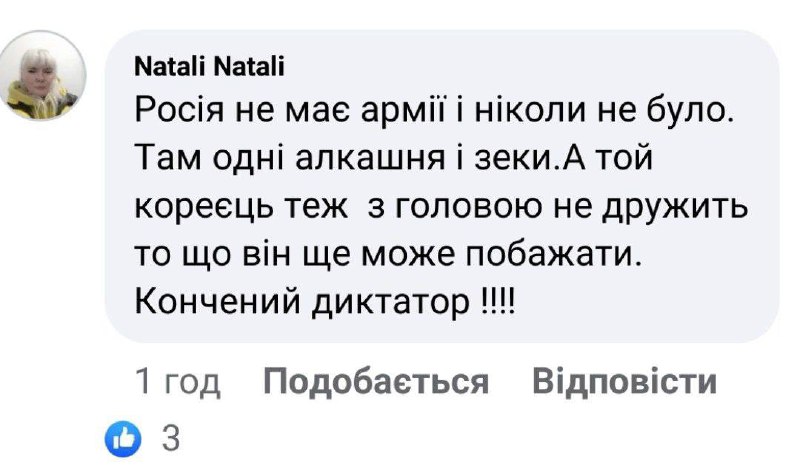Click the blue thumbs-up reaction icon
The image size is (800, 465).
coord(120,437)
